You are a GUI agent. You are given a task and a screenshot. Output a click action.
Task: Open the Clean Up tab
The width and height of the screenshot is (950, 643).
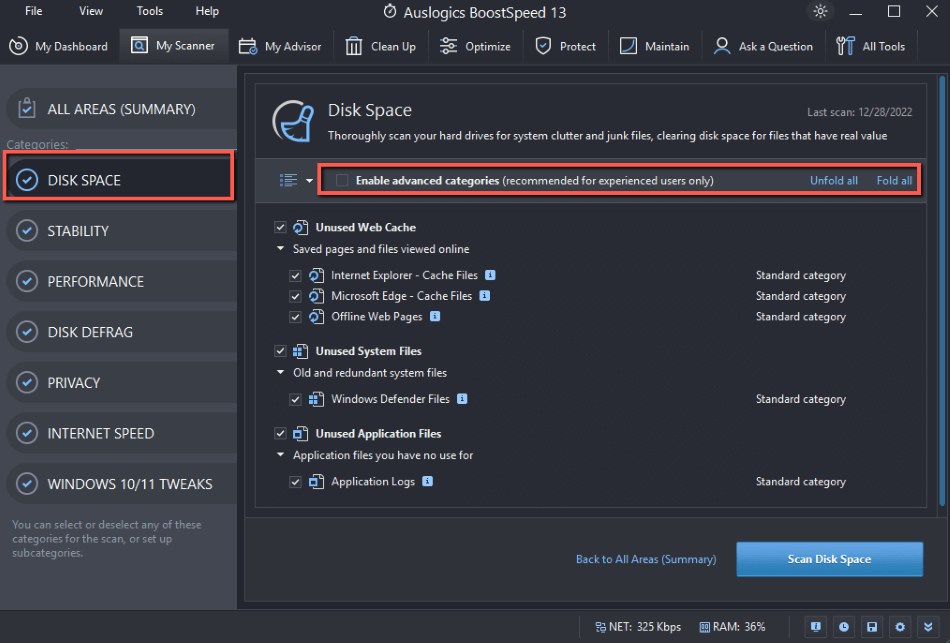(380, 46)
